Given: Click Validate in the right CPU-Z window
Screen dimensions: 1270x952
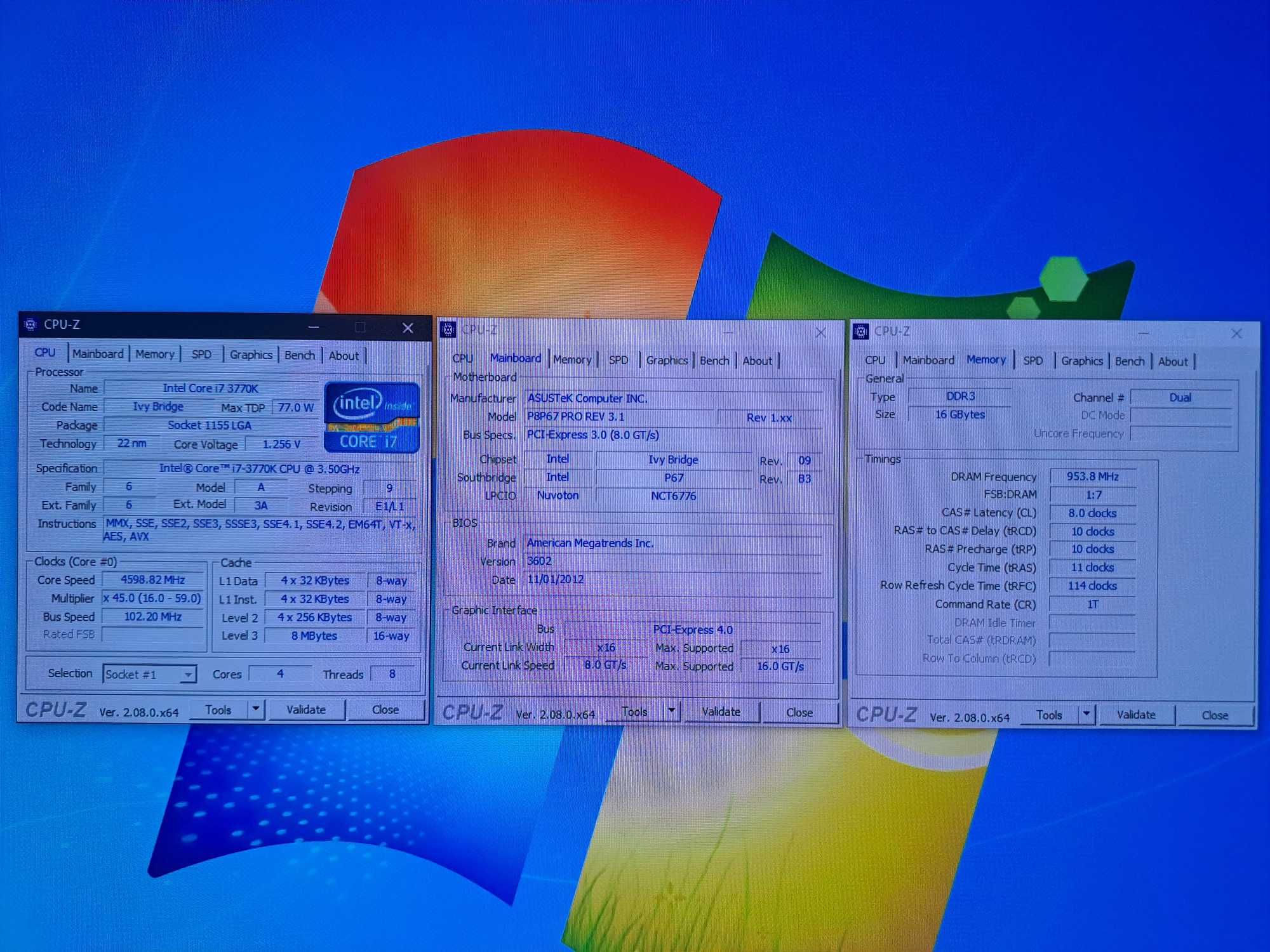Looking at the screenshot, I should (x=1136, y=715).
